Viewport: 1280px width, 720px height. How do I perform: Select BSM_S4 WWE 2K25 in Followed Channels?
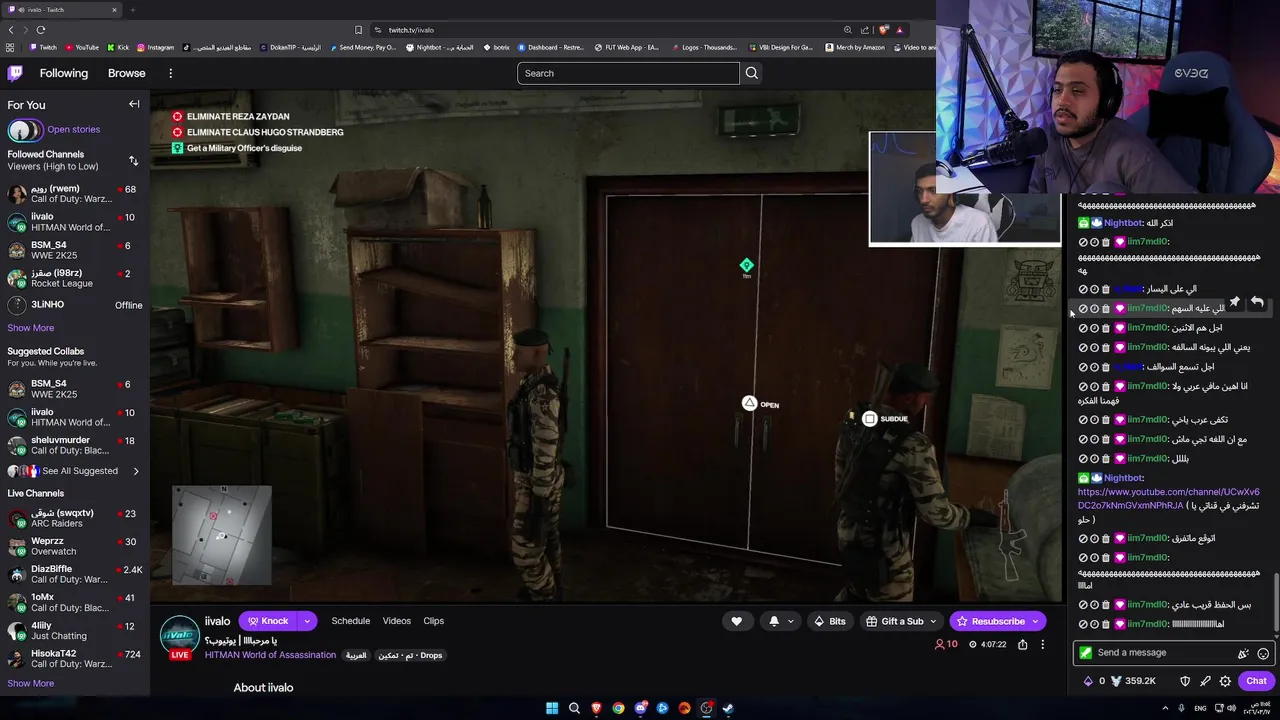(75, 250)
